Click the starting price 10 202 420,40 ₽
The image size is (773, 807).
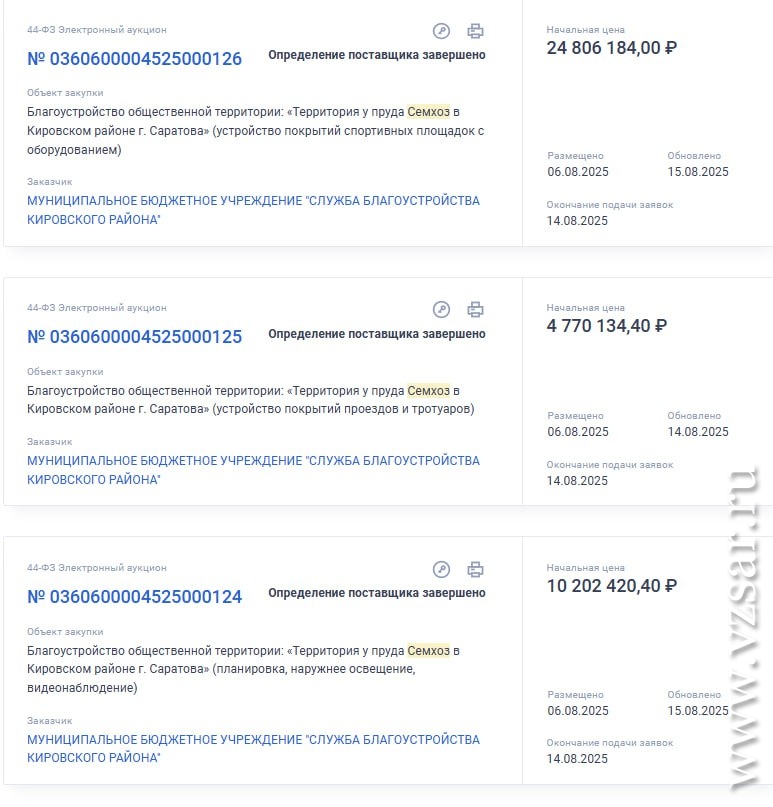click(x=611, y=586)
